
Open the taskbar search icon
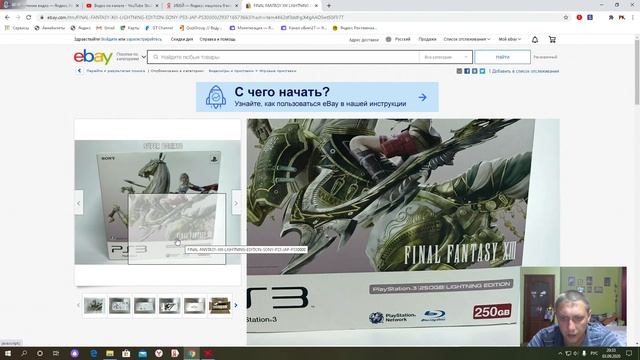pyautogui.click(x=24, y=353)
